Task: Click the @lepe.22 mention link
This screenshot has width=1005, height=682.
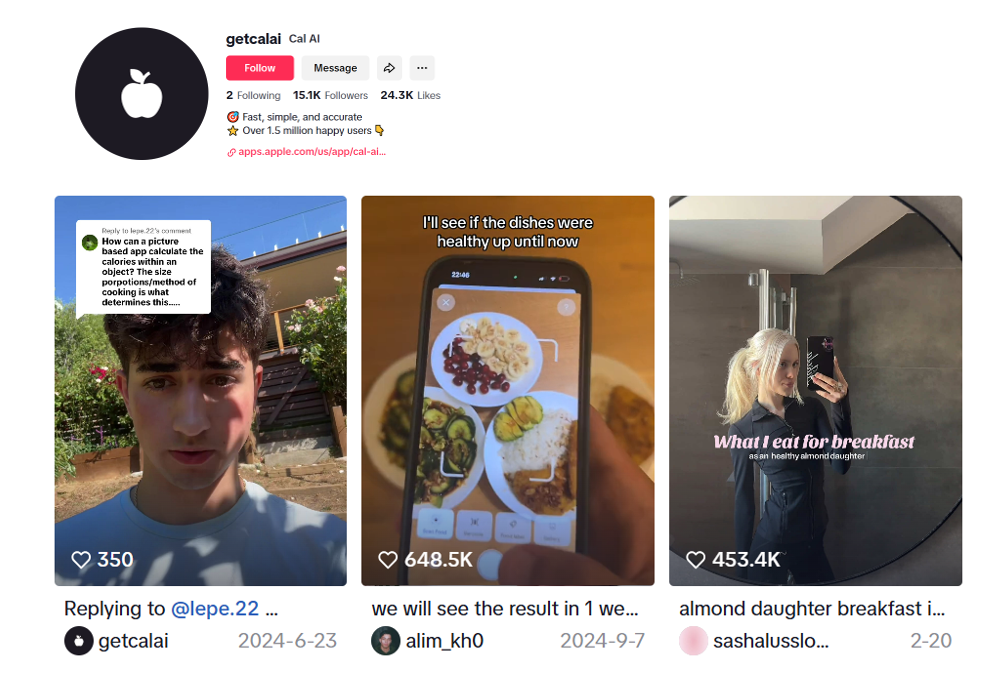Action: tap(215, 608)
